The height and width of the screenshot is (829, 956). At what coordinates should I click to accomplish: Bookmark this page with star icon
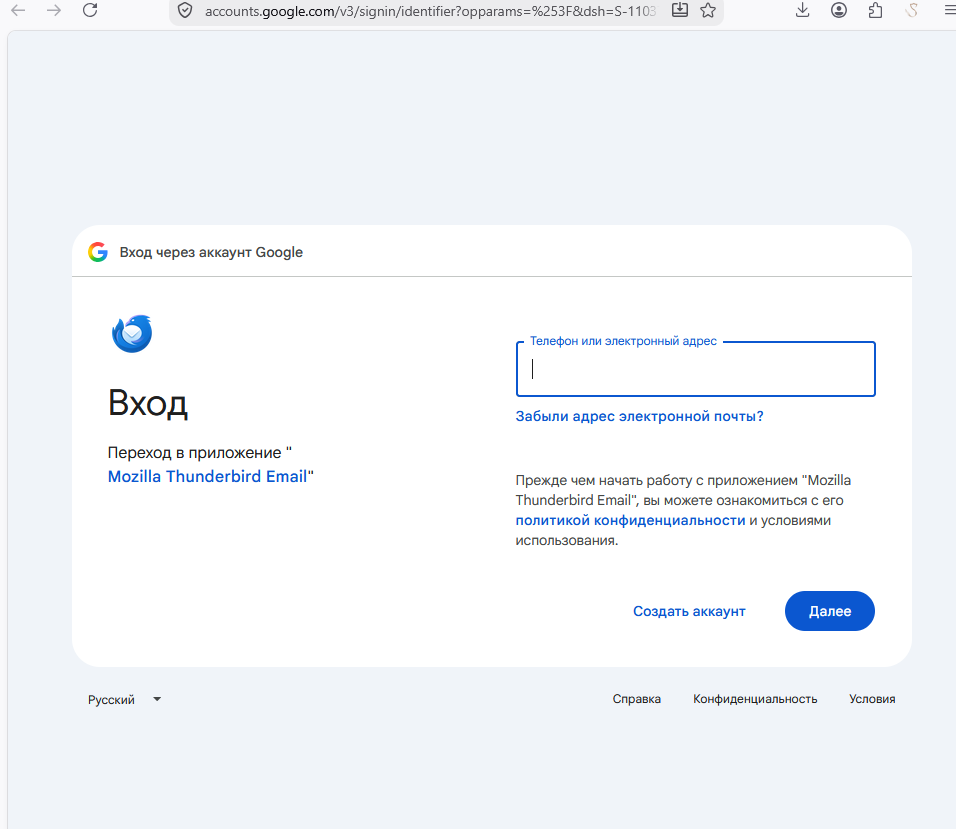tap(708, 10)
